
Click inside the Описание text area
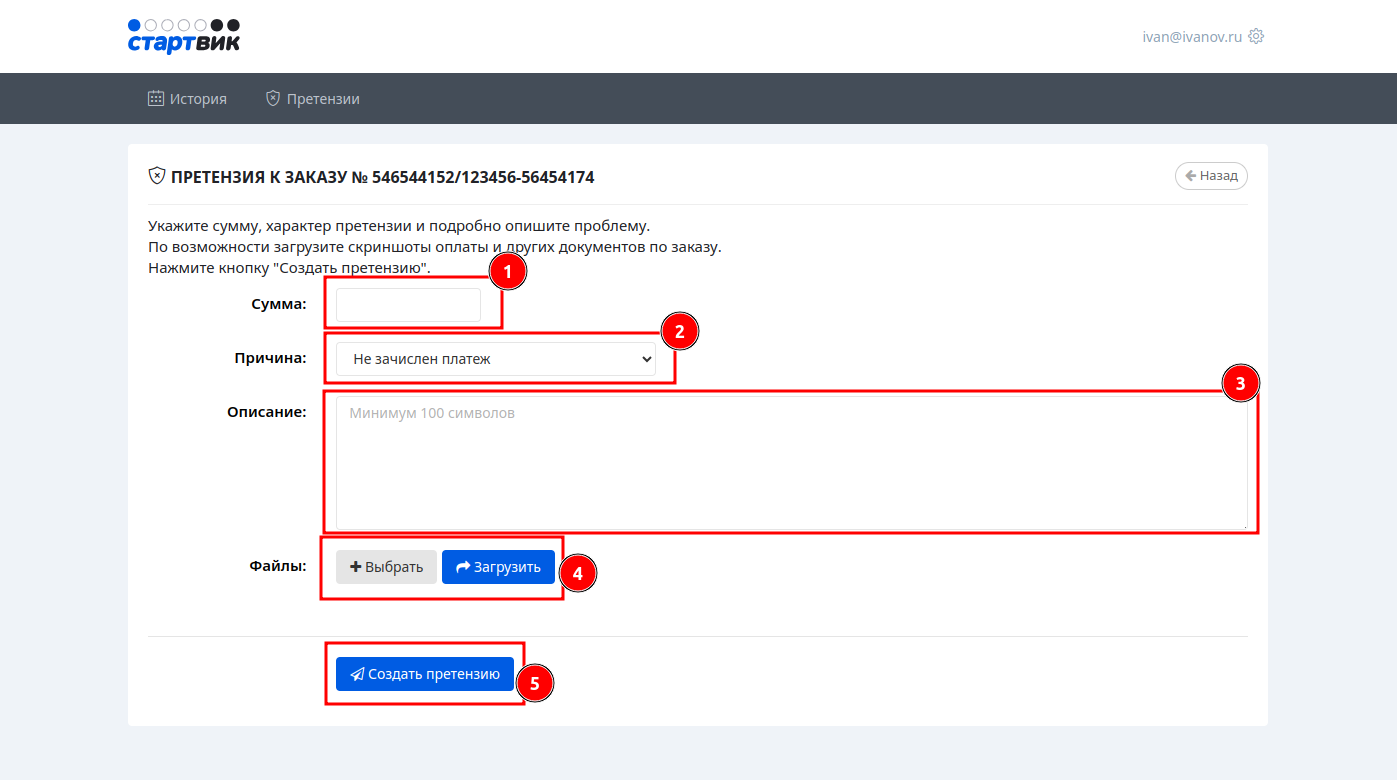click(x=790, y=462)
